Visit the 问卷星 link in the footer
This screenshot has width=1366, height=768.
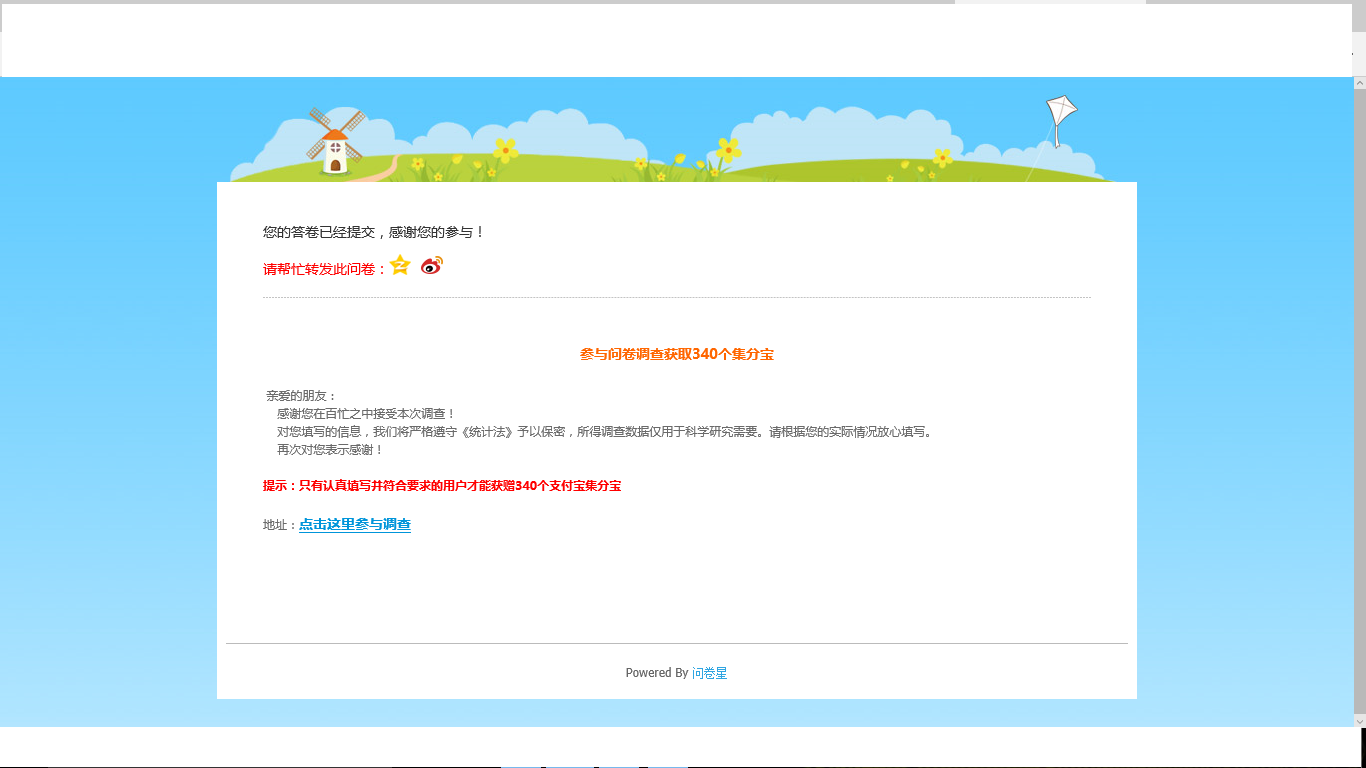(x=710, y=673)
